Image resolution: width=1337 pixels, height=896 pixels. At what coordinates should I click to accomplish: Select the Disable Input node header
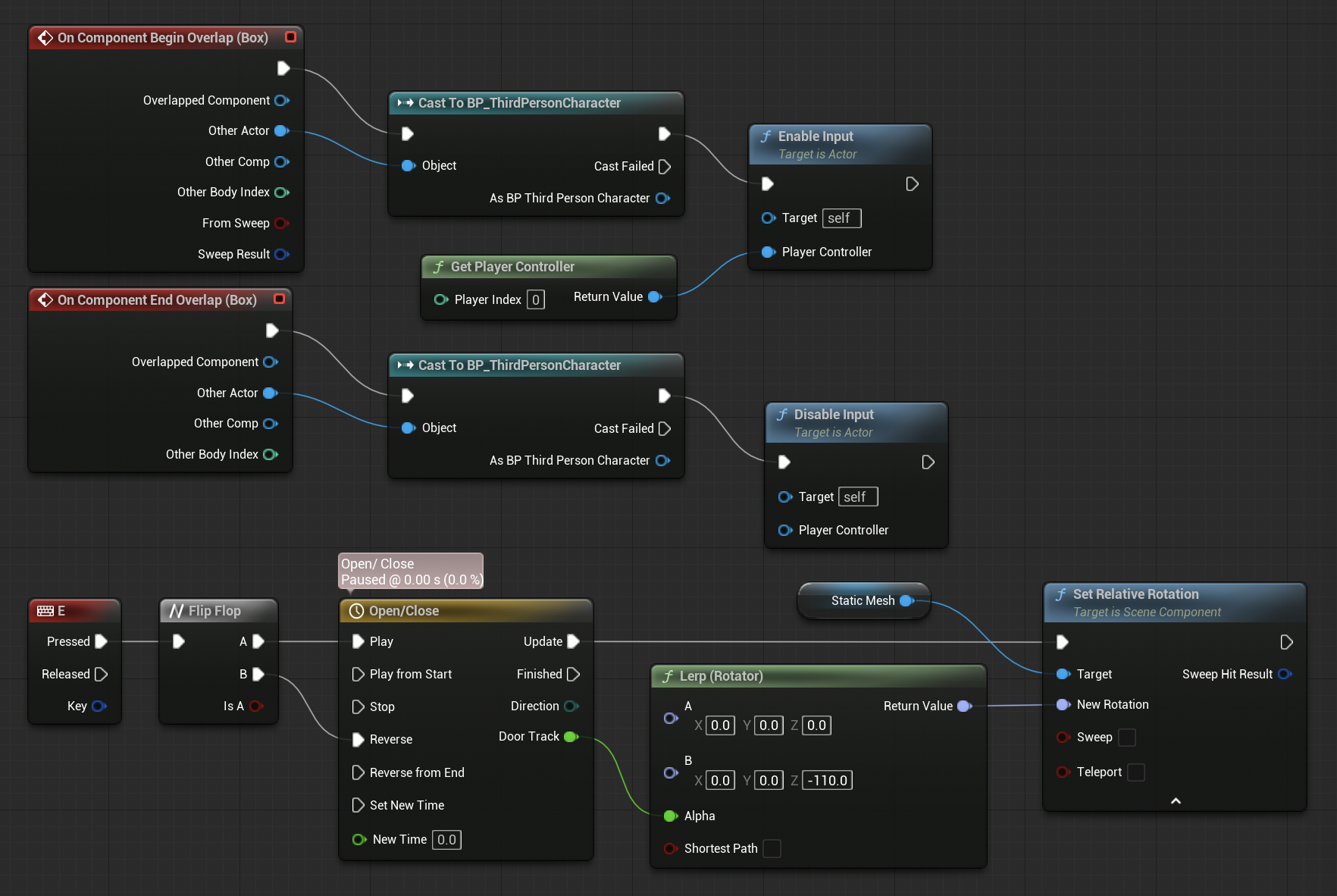pyautogui.click(x=834, y=415)
